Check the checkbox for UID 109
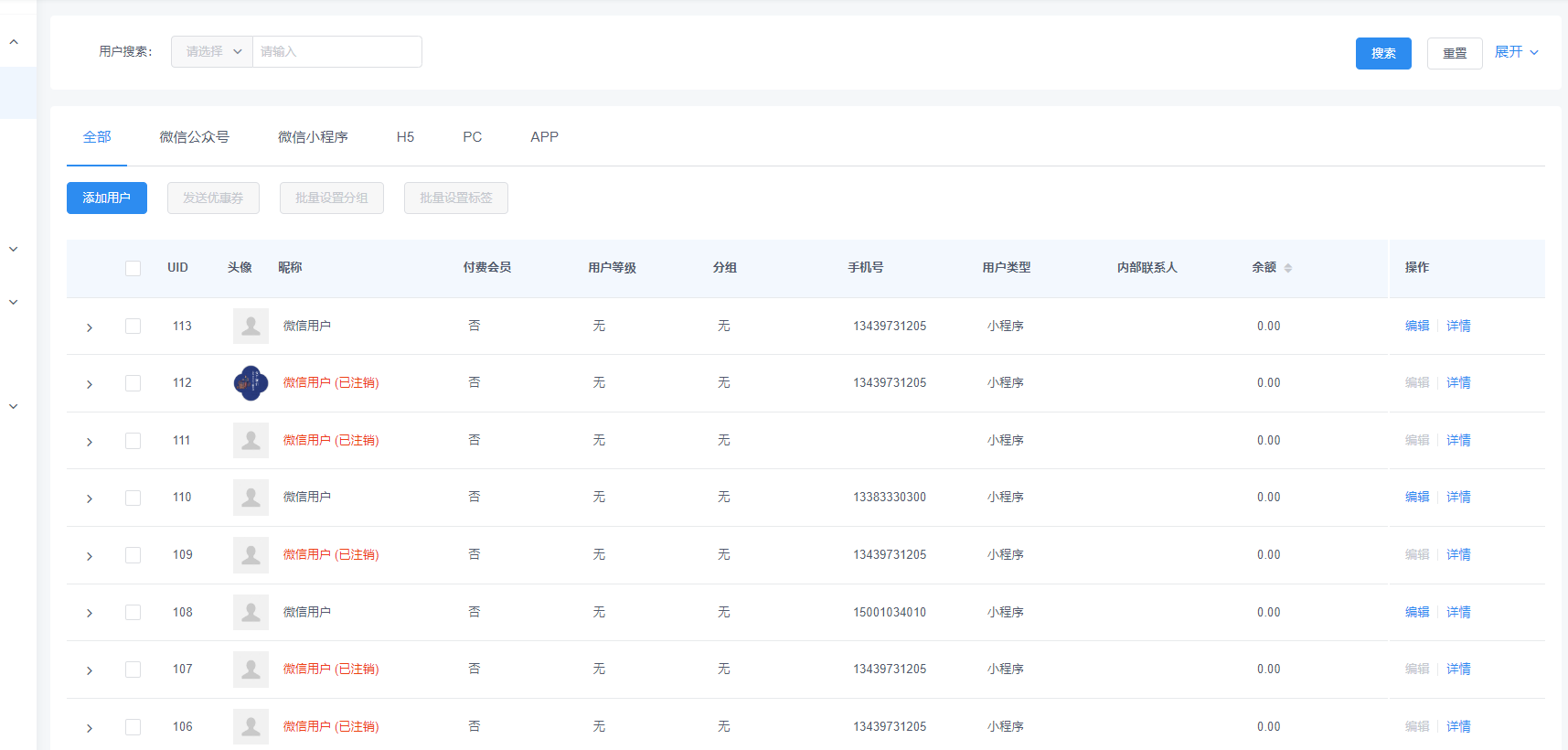Image resolution: width=1568 pixels, height=750 pixels. click(133, 555)
